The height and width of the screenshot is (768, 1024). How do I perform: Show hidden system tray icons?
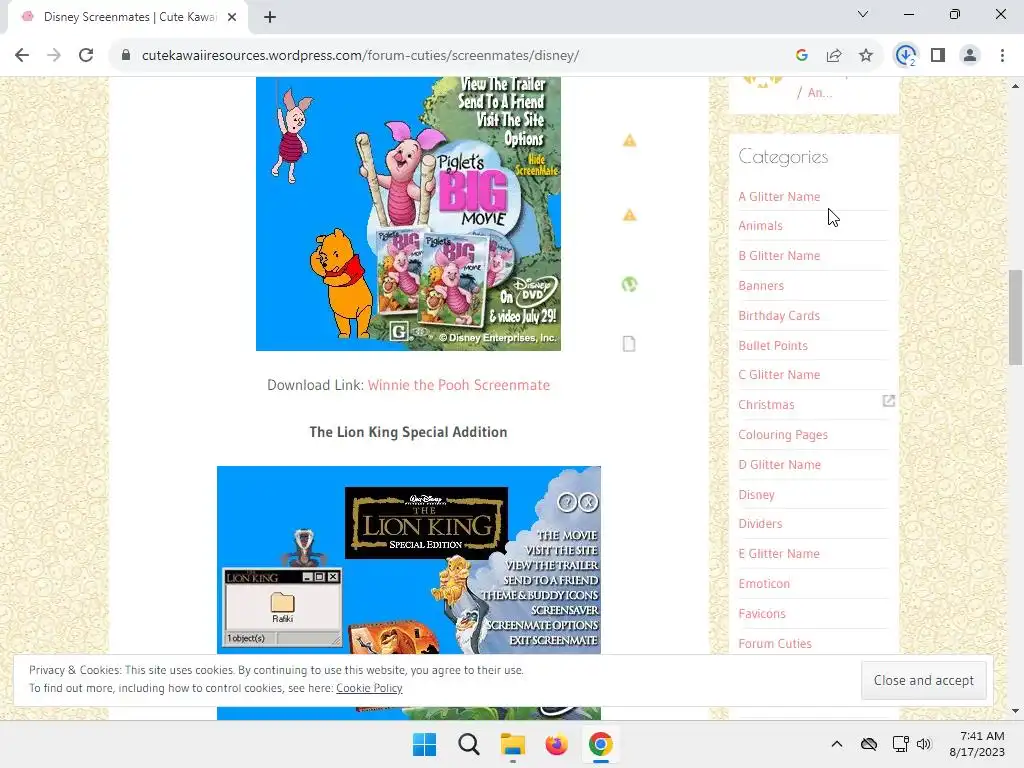tap(837, 744)
